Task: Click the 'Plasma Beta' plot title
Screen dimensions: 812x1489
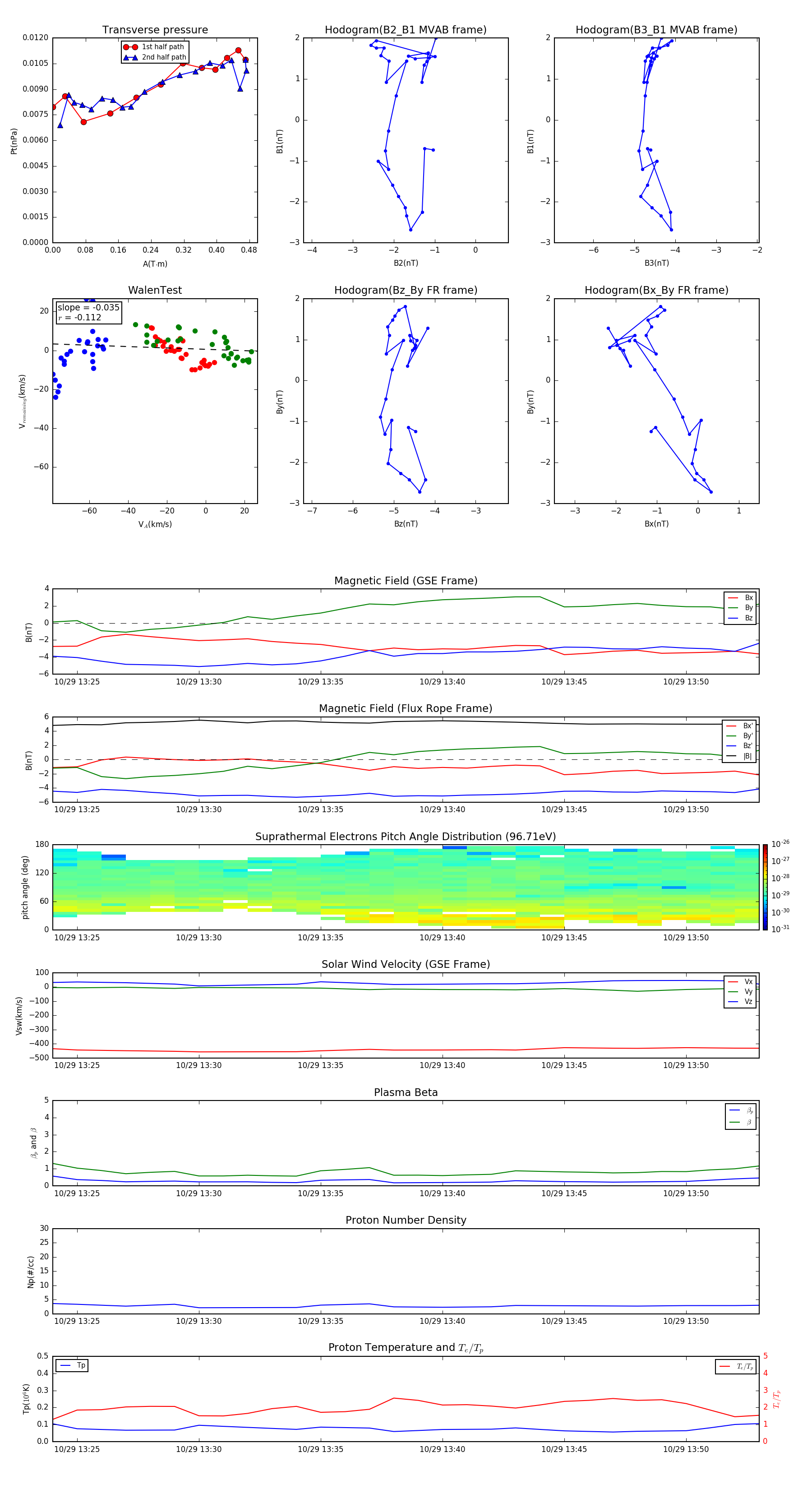Action: [406, 1092]
